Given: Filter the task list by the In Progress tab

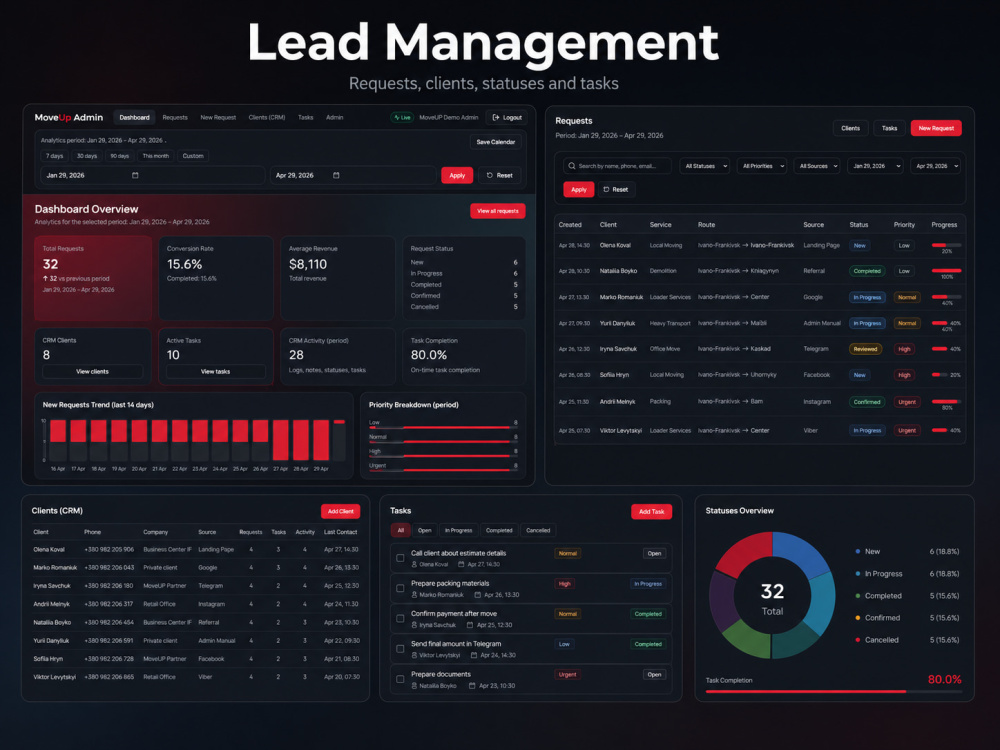Looking at the screenshot, I should tap(459, 531).
